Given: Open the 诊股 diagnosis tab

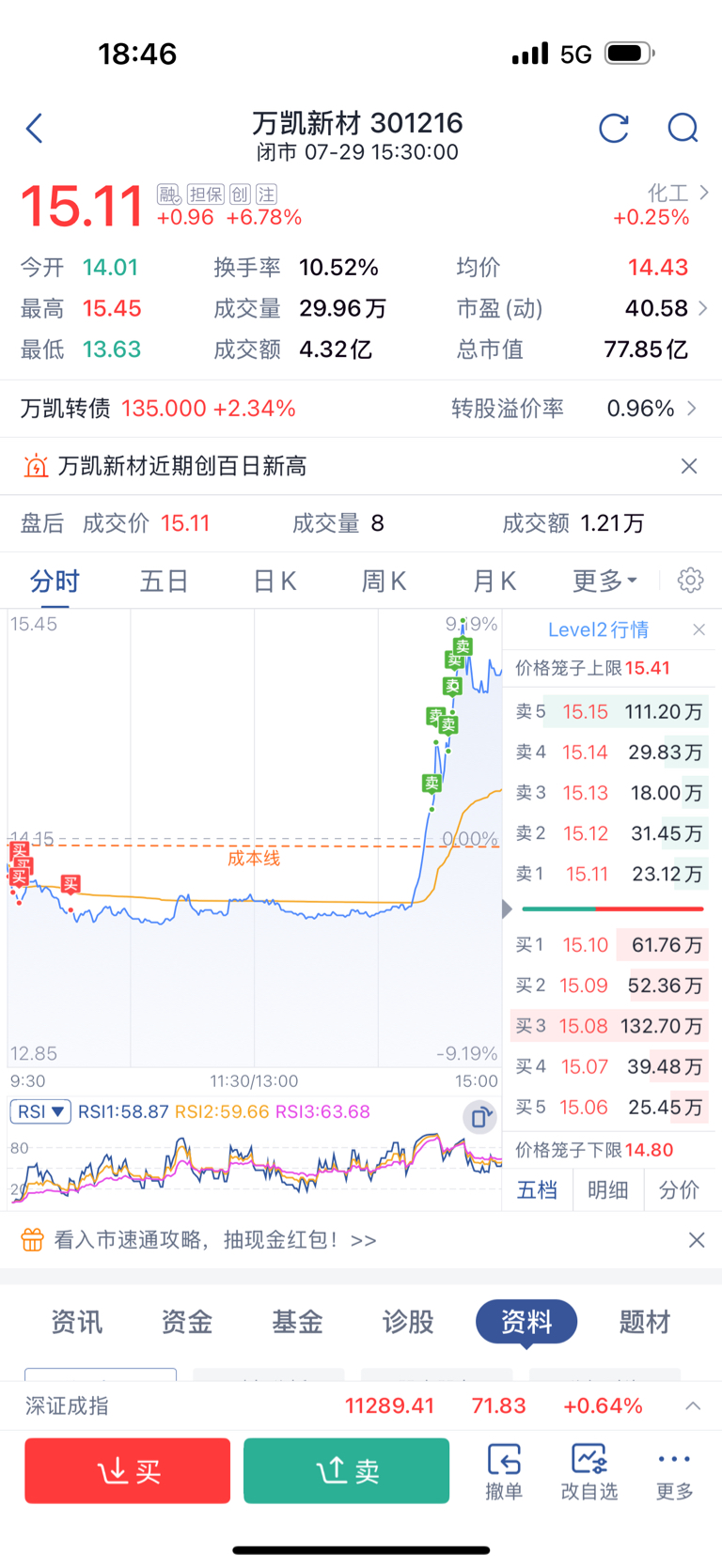Looking at the screenshot, I should pyautogui.click(x=408, y=1322).
